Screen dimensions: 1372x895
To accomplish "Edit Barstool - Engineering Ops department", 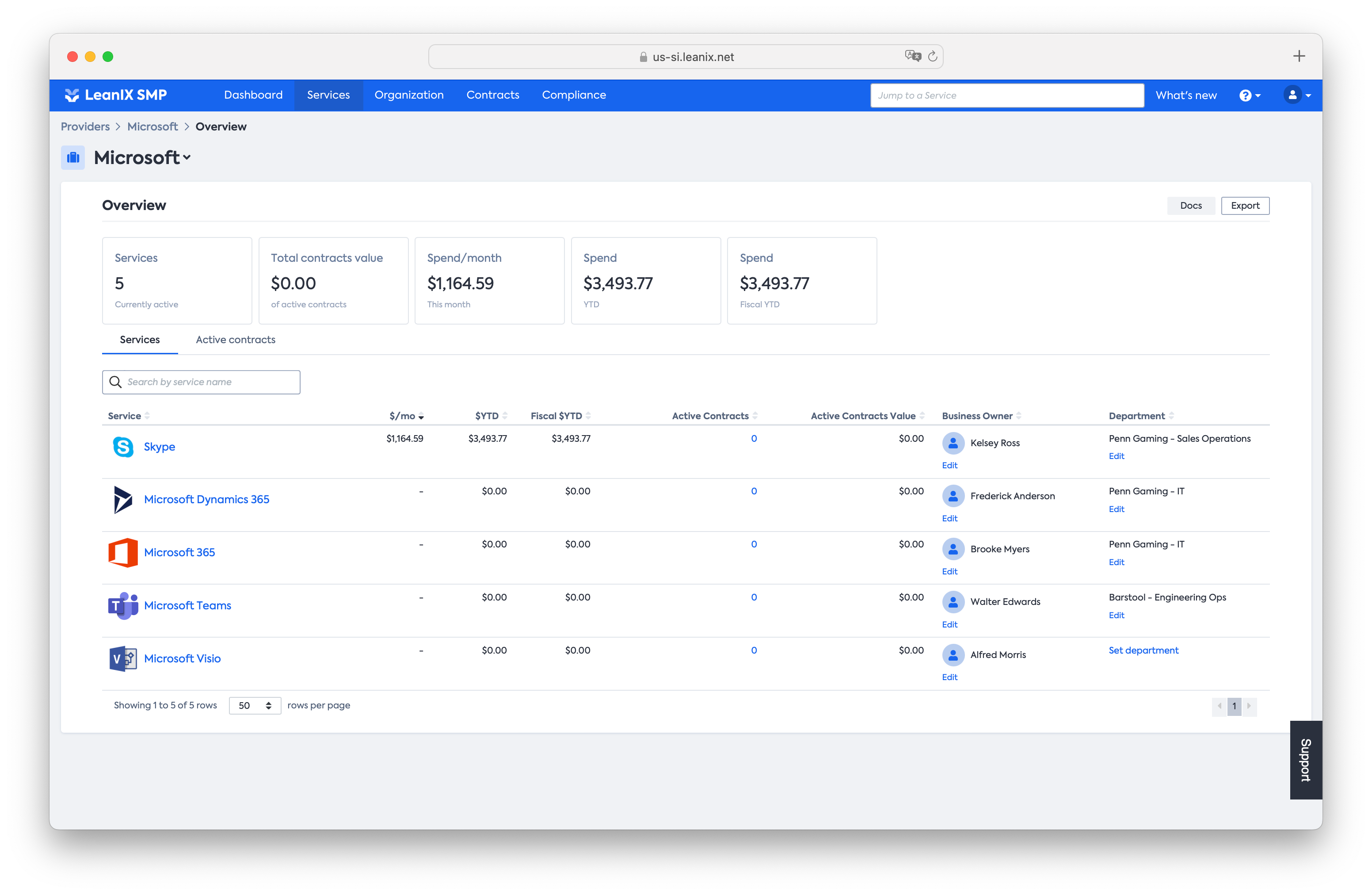I will point(1116,616).
